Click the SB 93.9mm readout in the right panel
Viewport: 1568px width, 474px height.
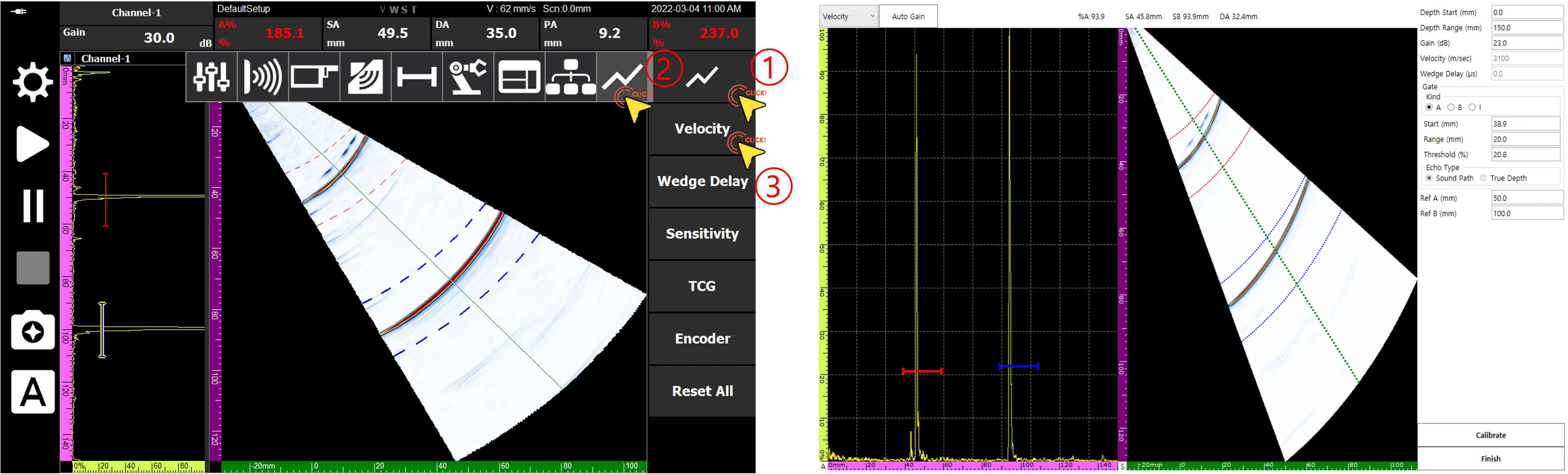pos(1190,17)
